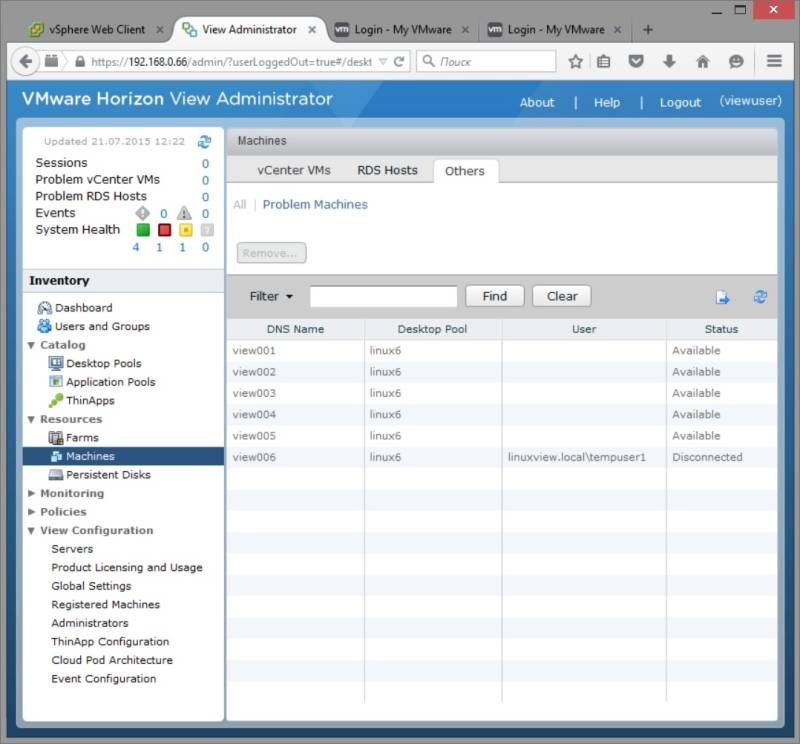Collapse the View Configuration section
The width and height of the screenshot is (800, 744).
click(31, 531)
